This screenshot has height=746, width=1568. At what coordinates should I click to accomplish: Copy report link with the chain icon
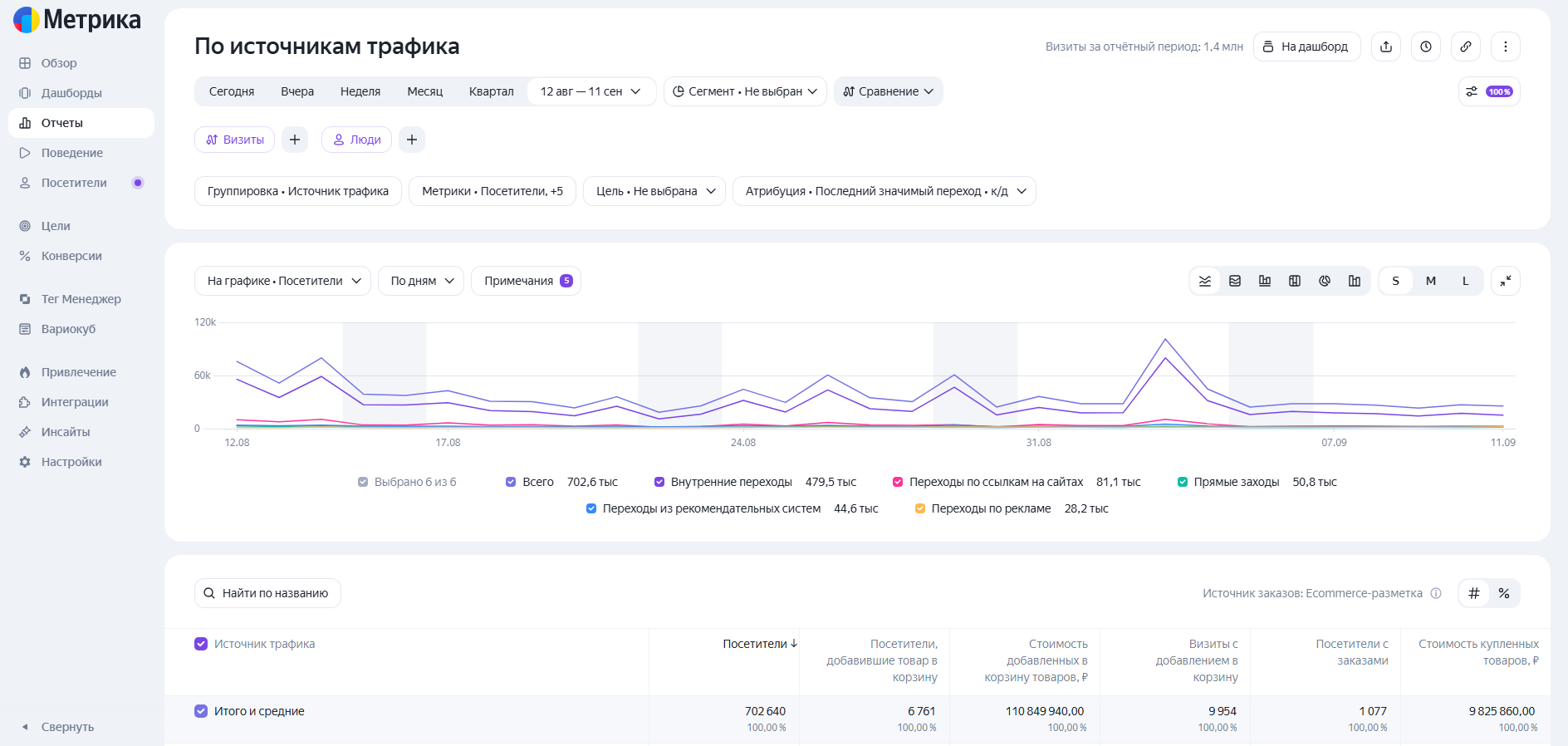coord(1466,47)
